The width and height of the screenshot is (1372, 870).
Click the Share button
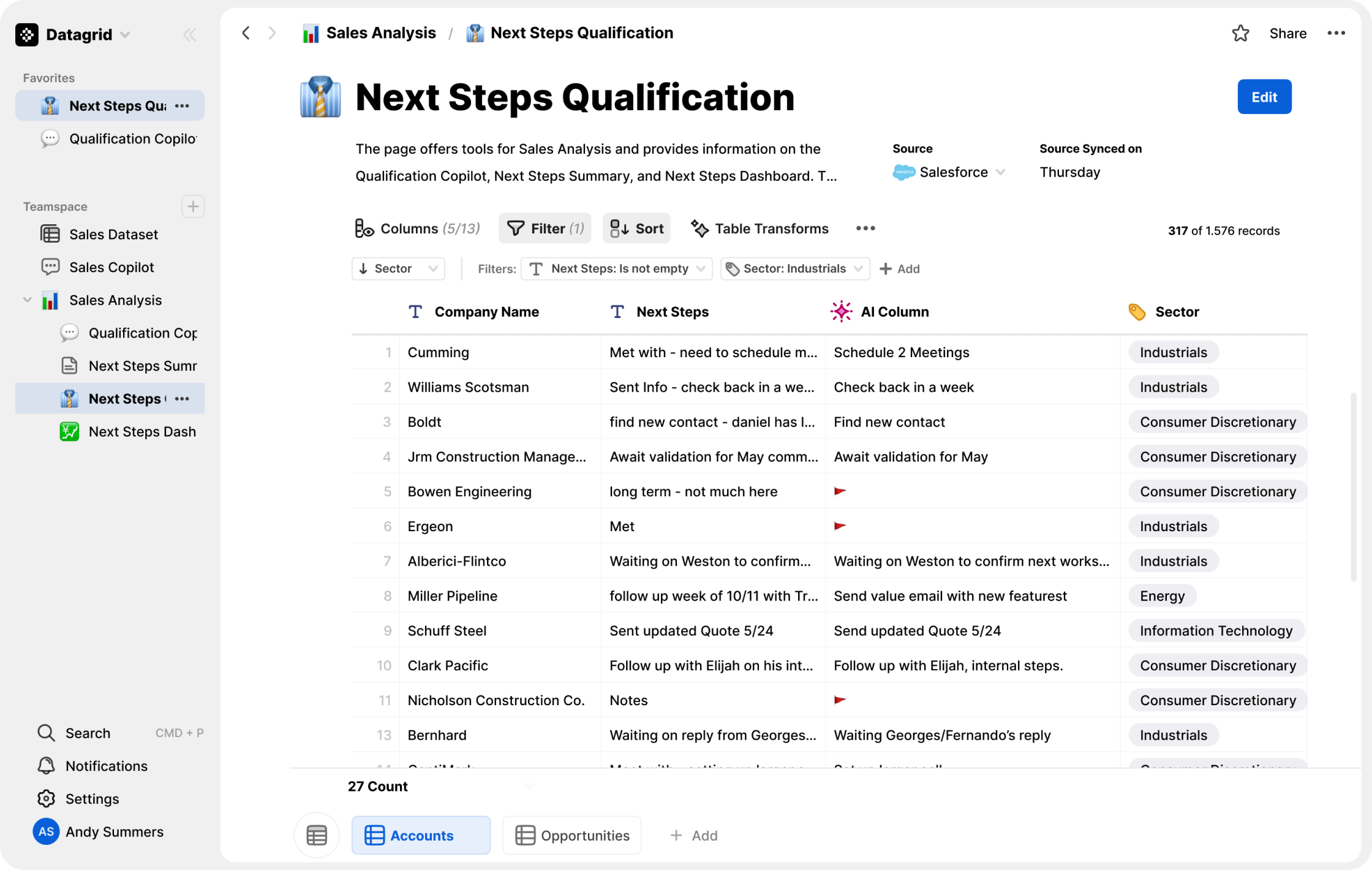click(x=1287, y=33)
